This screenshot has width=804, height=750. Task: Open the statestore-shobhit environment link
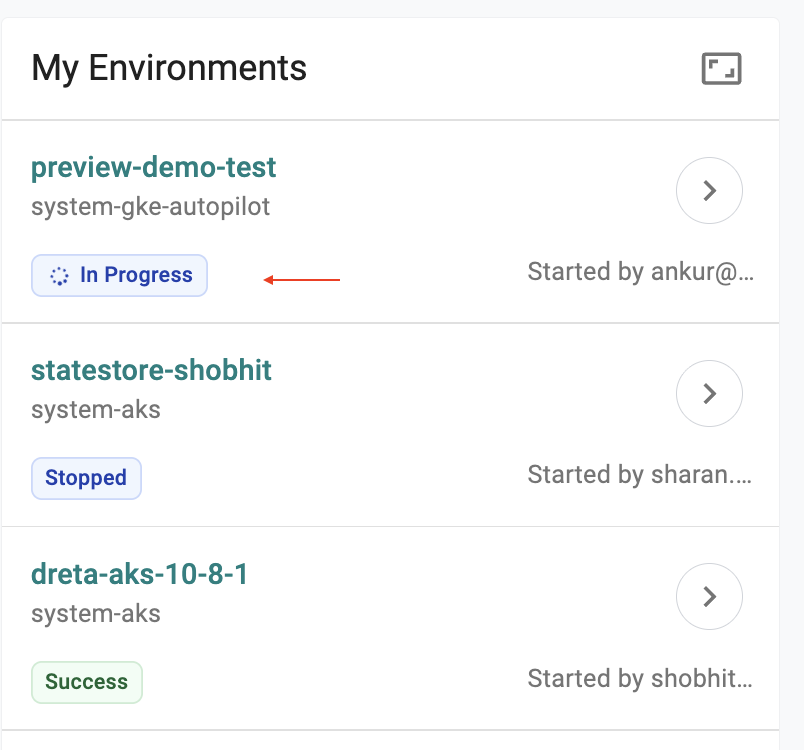152,370
